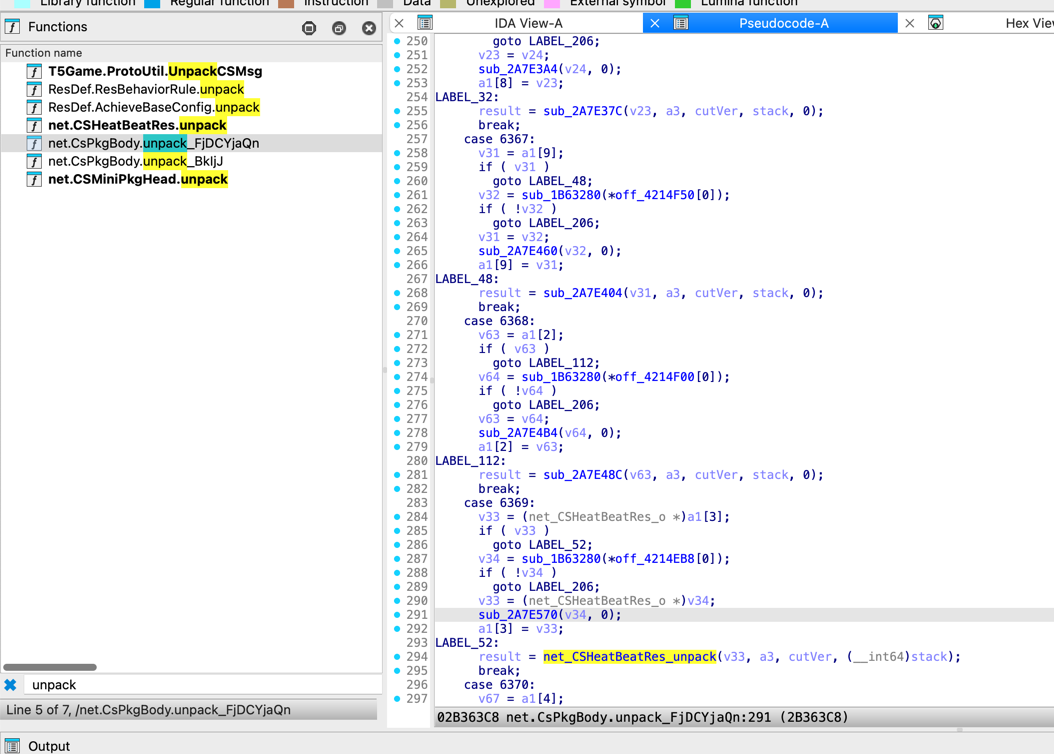Toggle breakpoint dot on line 261

pos(397,195)
